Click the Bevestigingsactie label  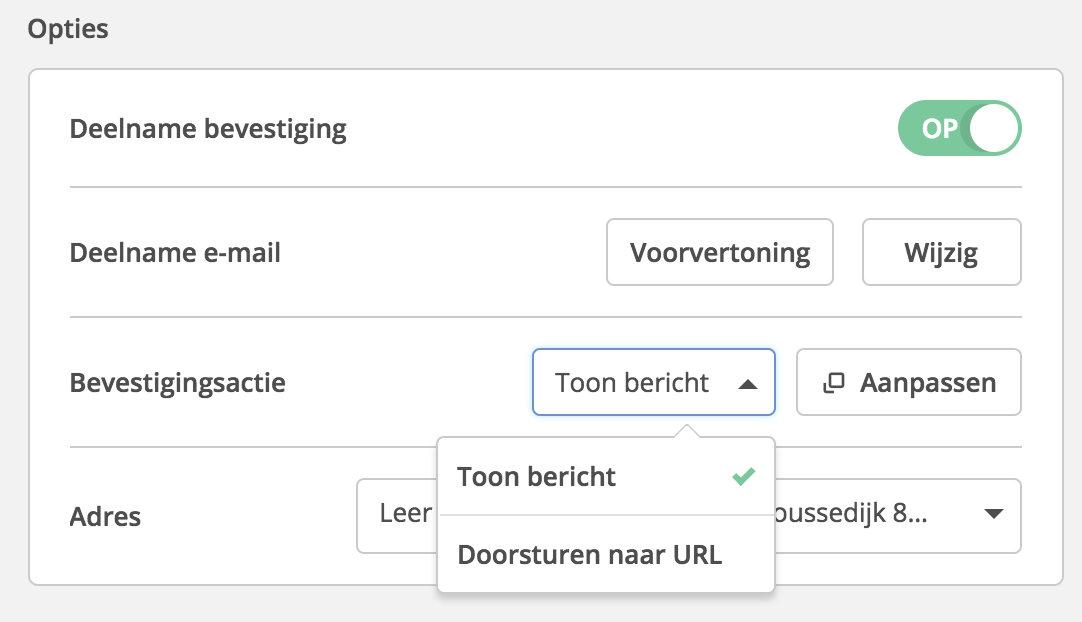pyautogui.click(x=179, y=382)
